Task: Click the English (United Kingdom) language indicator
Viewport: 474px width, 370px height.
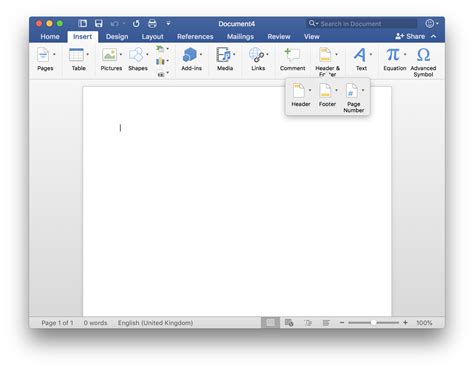Action: coord(155,323)
